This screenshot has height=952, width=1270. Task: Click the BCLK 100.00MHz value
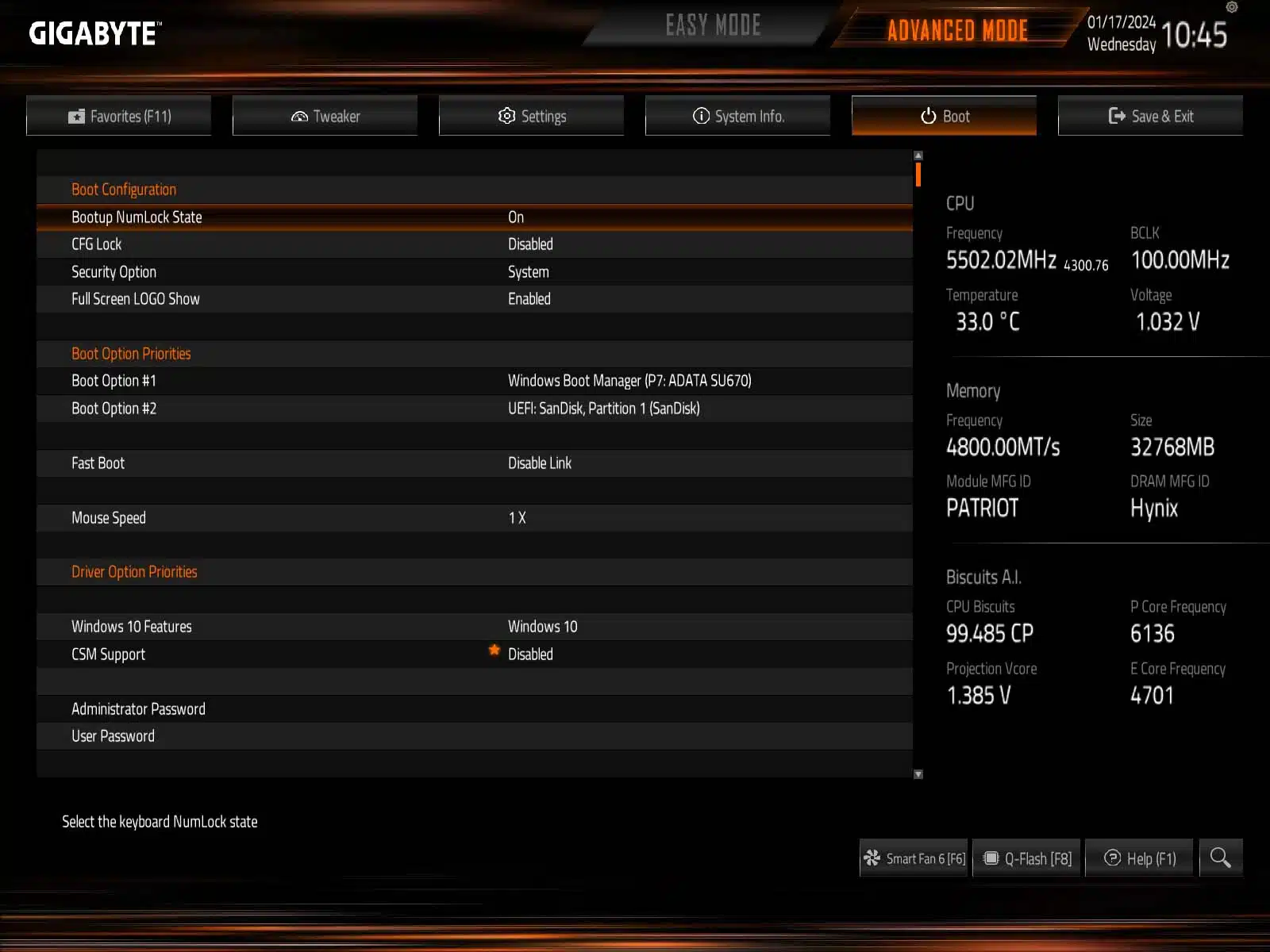[x=1180, y=260]
